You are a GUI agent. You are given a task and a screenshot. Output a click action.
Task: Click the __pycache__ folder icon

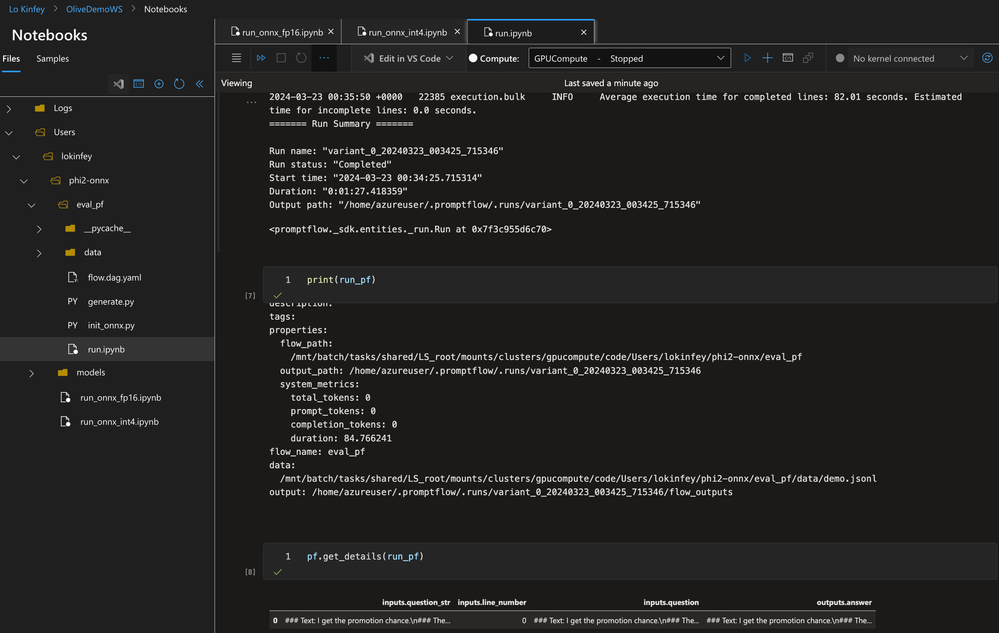pos(70,228)
